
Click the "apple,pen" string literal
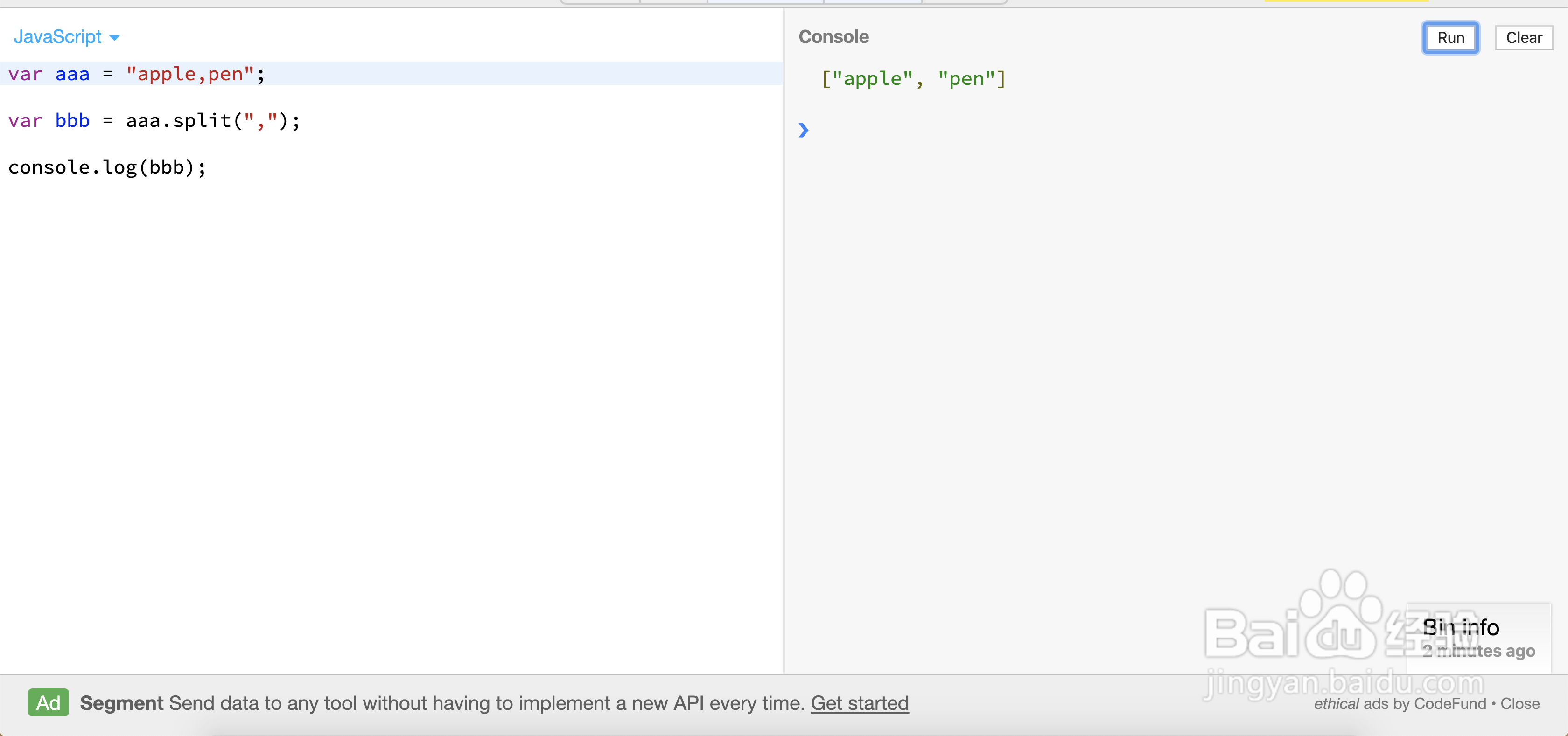click(189, 74)
